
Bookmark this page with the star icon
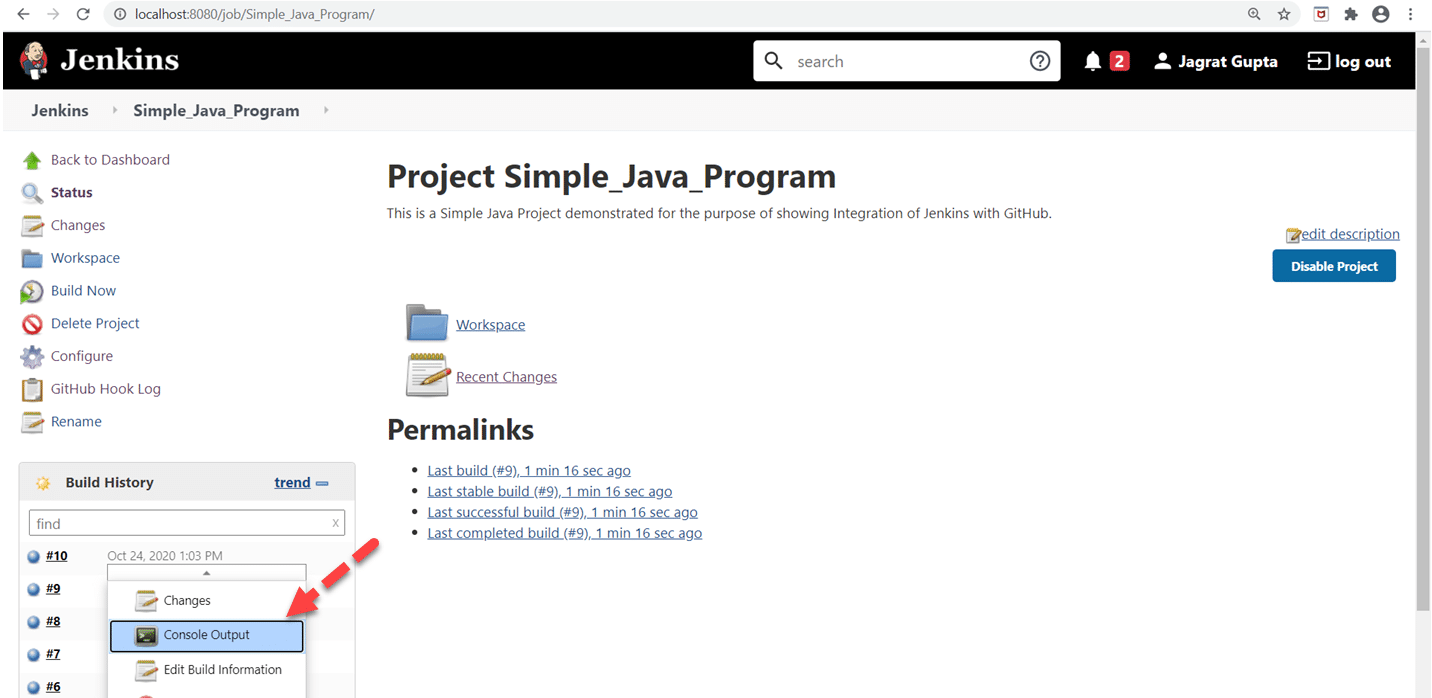coord(1284,14)
